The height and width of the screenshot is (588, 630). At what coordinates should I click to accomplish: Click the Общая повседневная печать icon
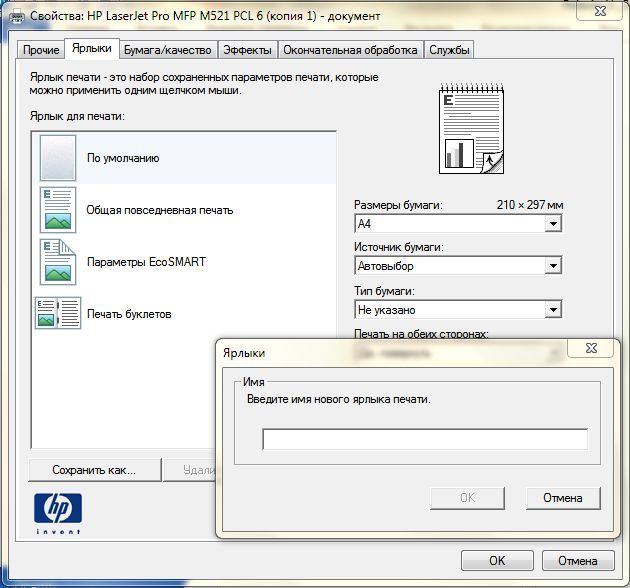[58, 210]
